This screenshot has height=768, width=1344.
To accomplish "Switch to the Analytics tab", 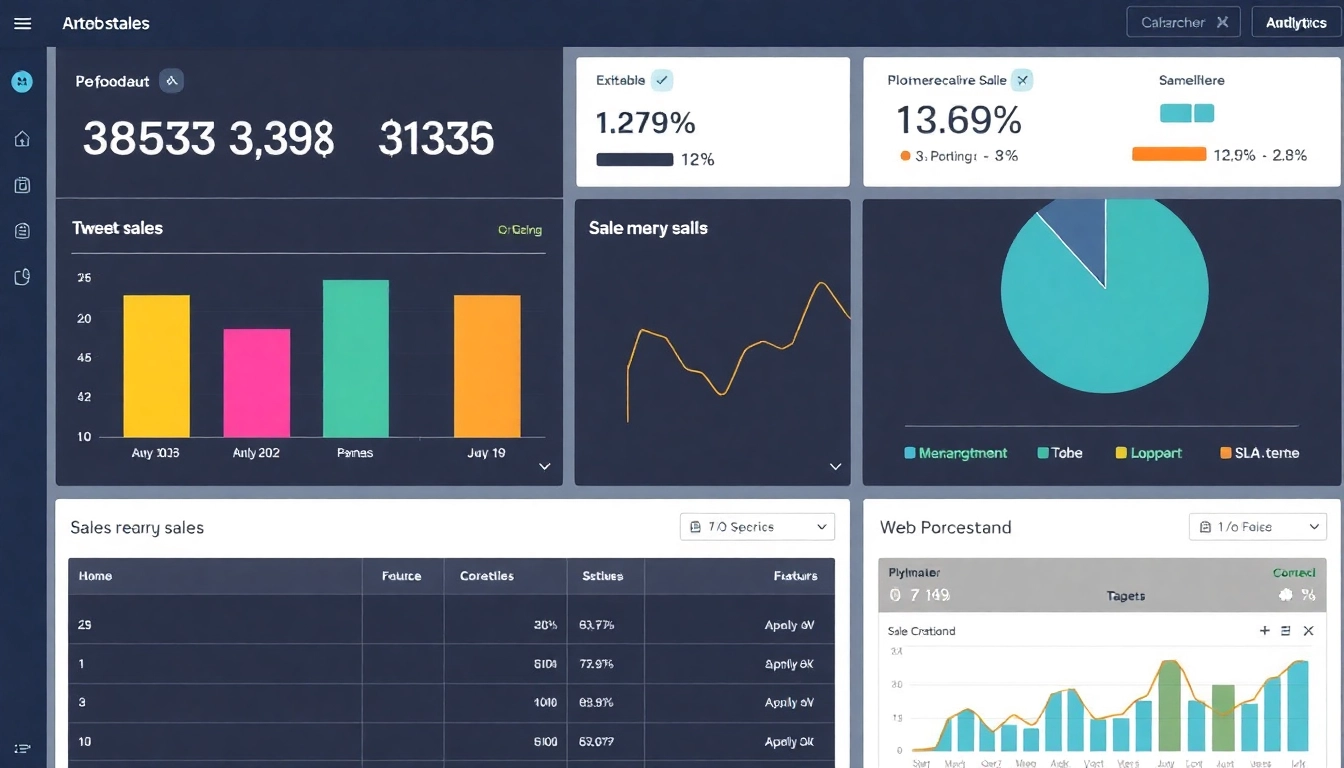I will [x=1296, y=21].
